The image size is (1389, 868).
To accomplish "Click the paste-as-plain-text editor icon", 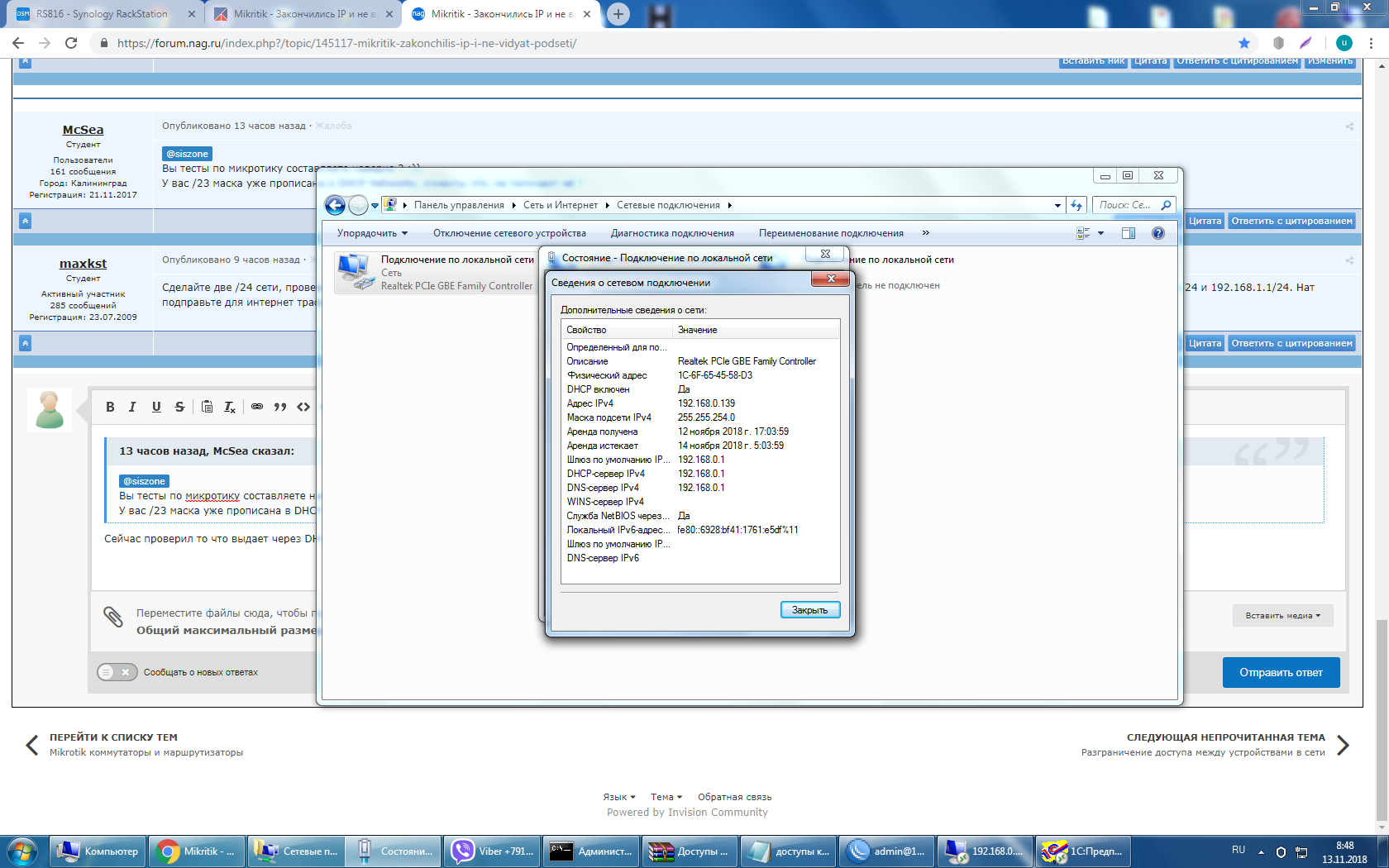I will tap(208, 407).
